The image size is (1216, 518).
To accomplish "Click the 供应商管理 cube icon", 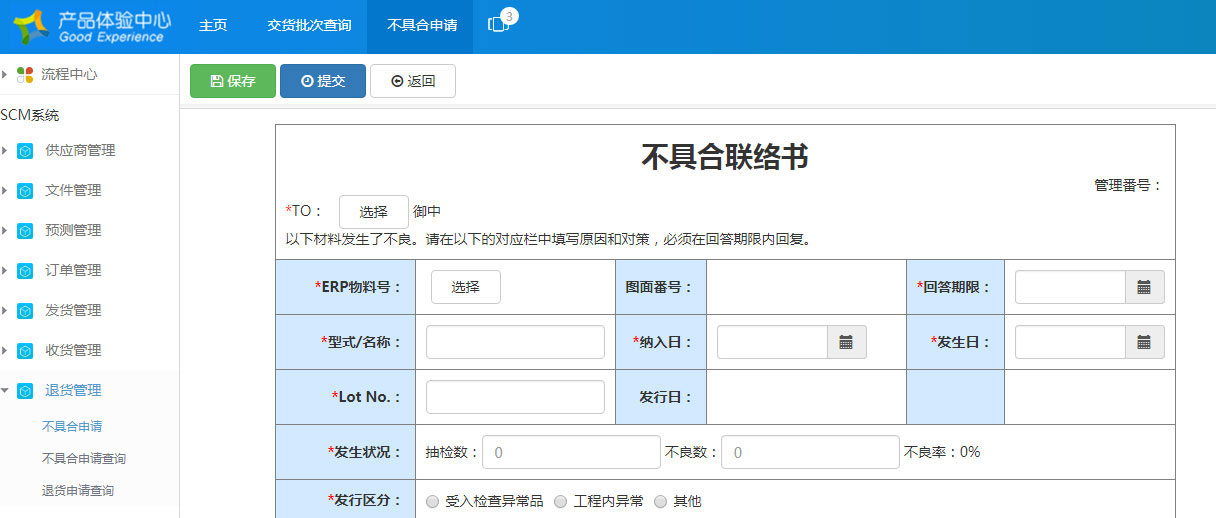I will tap(25, 151).
